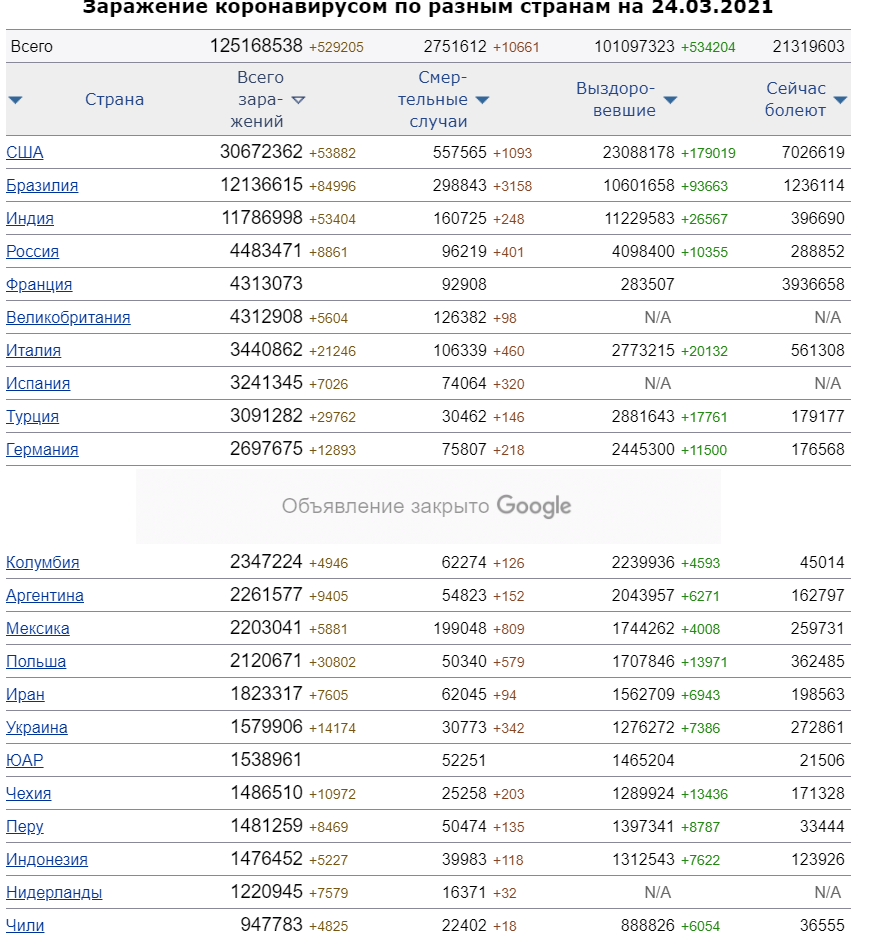Image resolution: width=869 pixels, height=935 pixels.
Task: Click the closed Google ad banner
Action: [x=428, y=506]
